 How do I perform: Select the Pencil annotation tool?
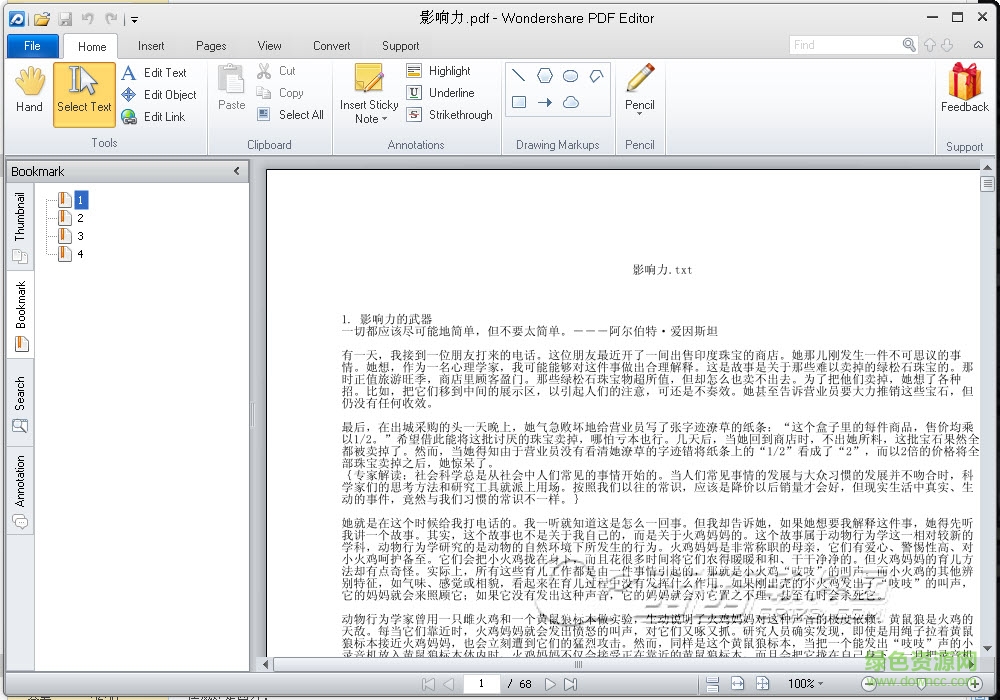640,80
